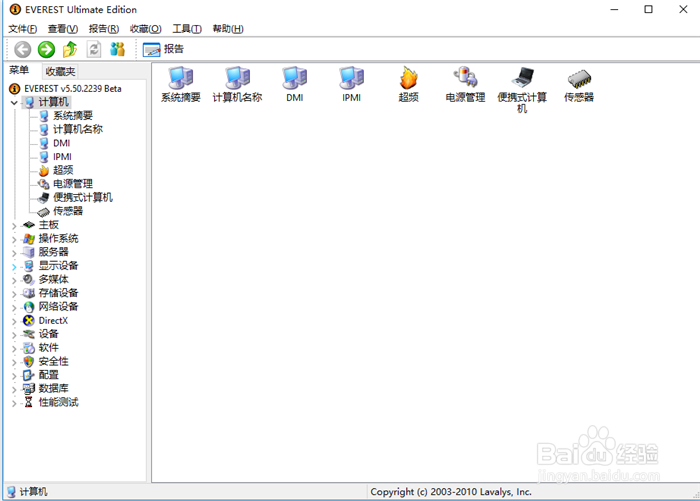Expand the 存储设备 tree node
Image resolution: width=700 pixels, height=501 pixels.
[x=14, y=294]
